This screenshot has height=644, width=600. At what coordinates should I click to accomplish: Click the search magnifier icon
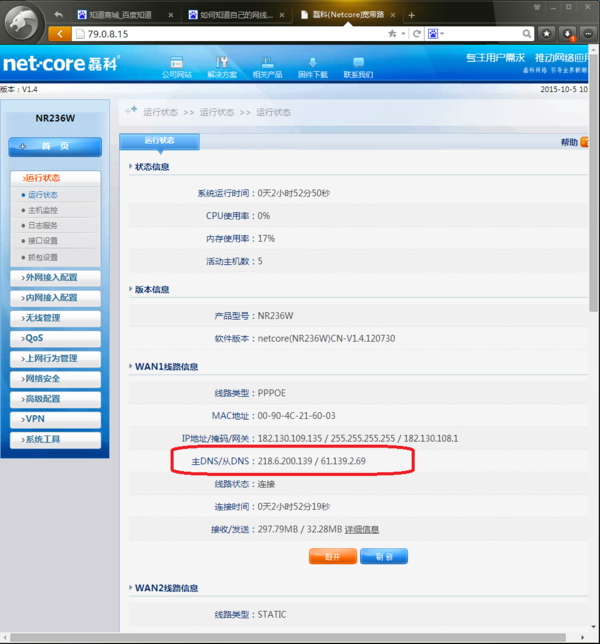(526, 34)
